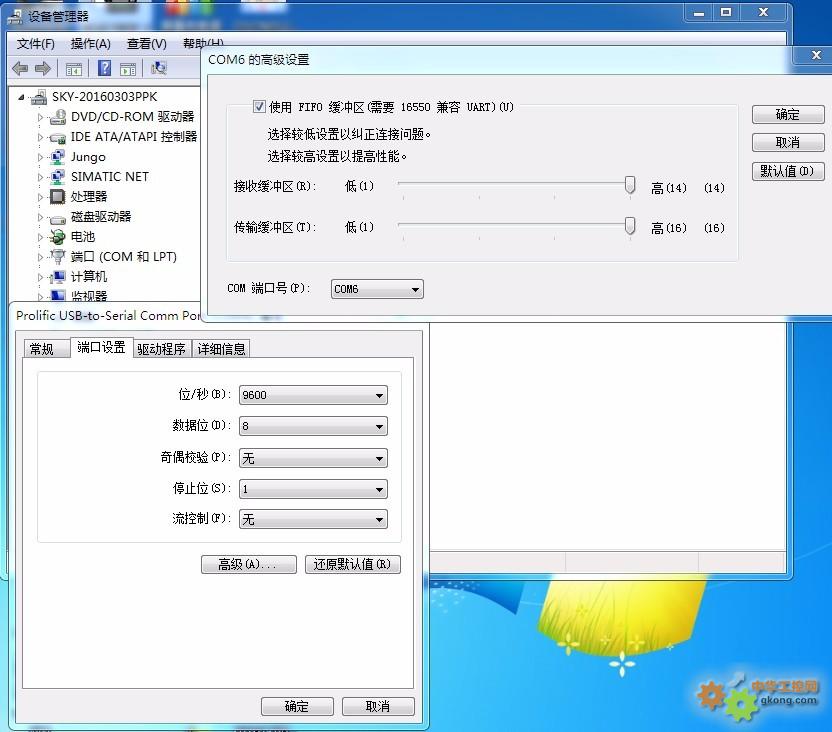Expand the IDE ATA/ATAPI 控制器 node arrow
Screen dimensions: 832x732
40,137
